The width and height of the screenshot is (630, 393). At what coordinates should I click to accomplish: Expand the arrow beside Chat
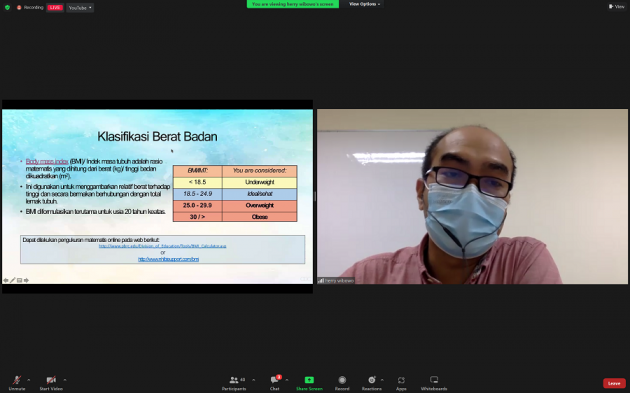coord(286,380)
